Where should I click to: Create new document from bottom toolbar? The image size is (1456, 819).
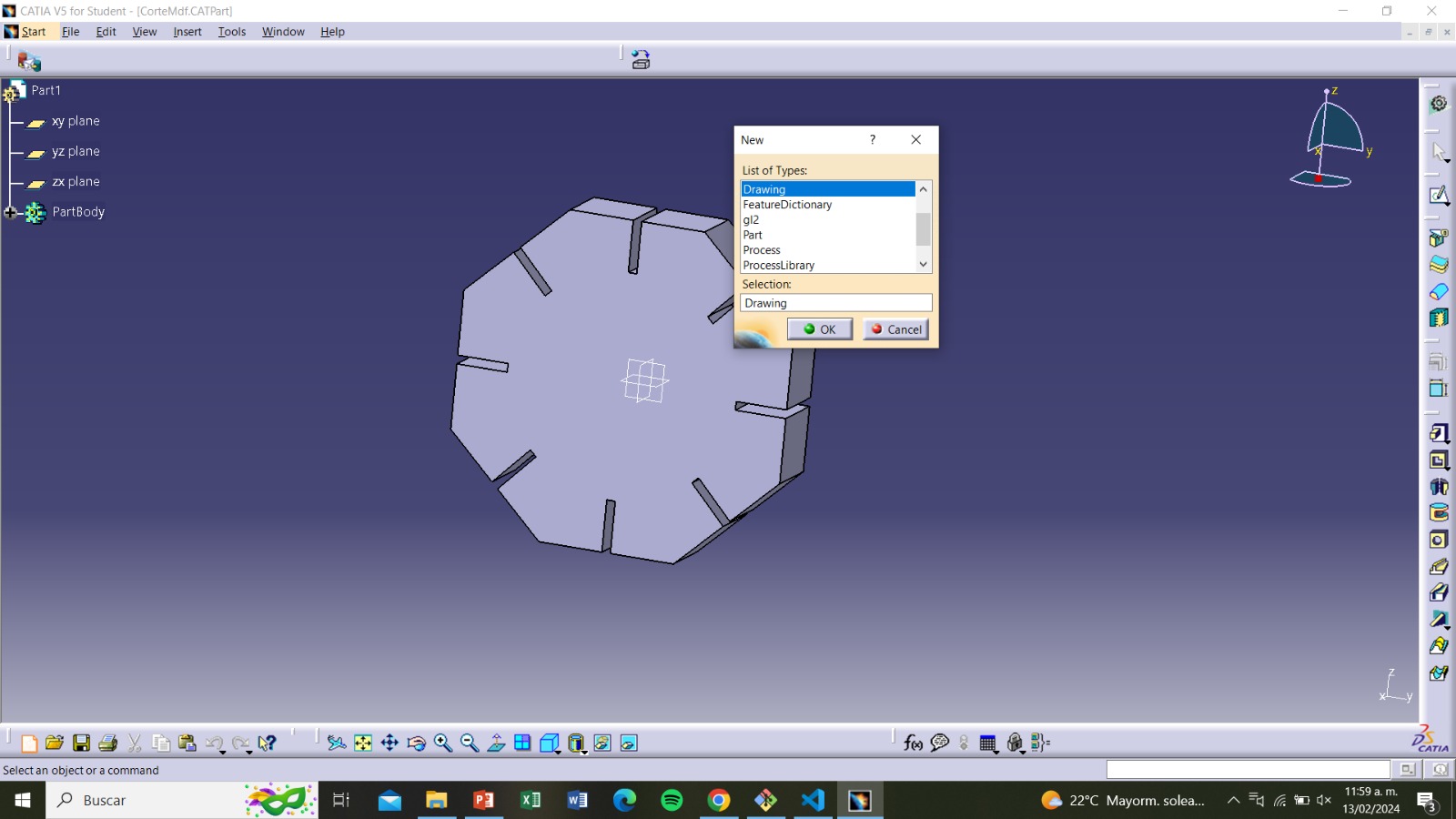[29, 743]
